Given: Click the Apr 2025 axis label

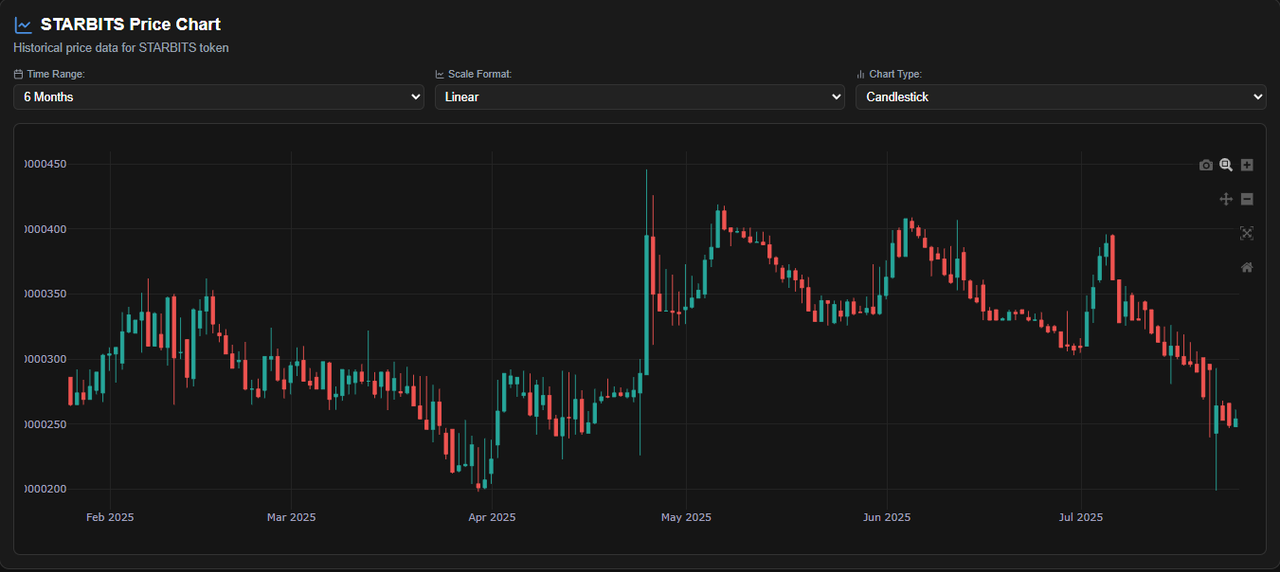Looking at the screenshot, I should click(492, 517).
